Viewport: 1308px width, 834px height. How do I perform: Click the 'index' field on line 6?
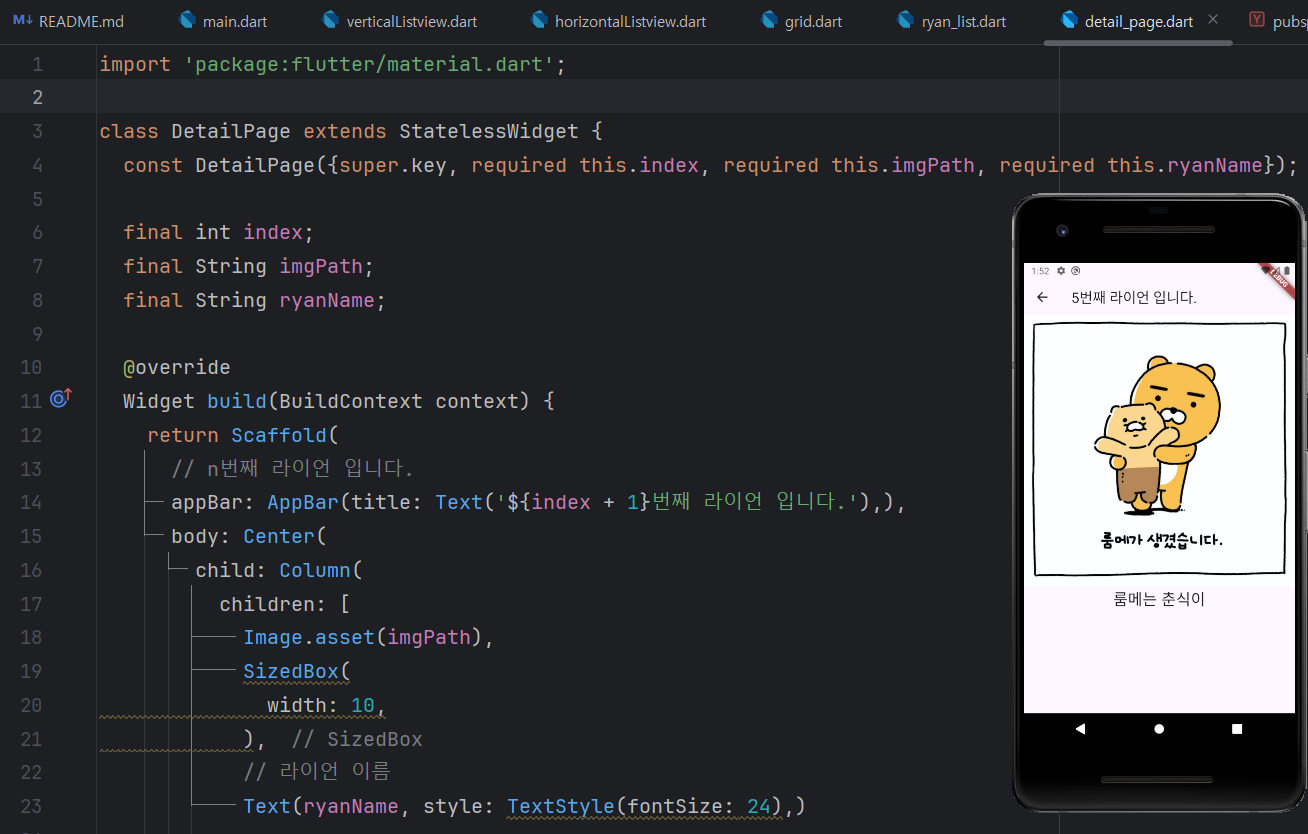click(x=273, y=232)
